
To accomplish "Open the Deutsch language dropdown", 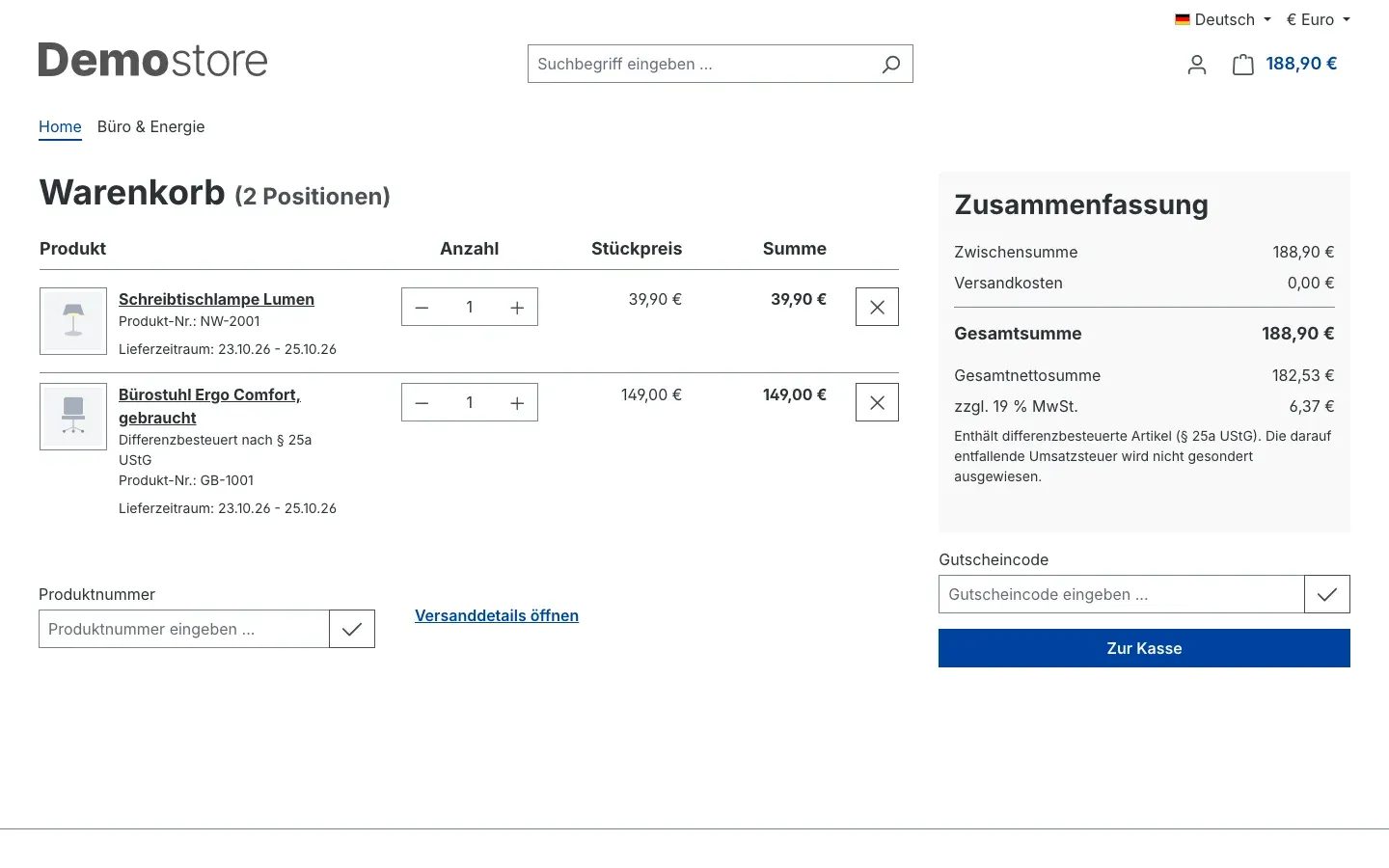I will (x=1223, y=19).
